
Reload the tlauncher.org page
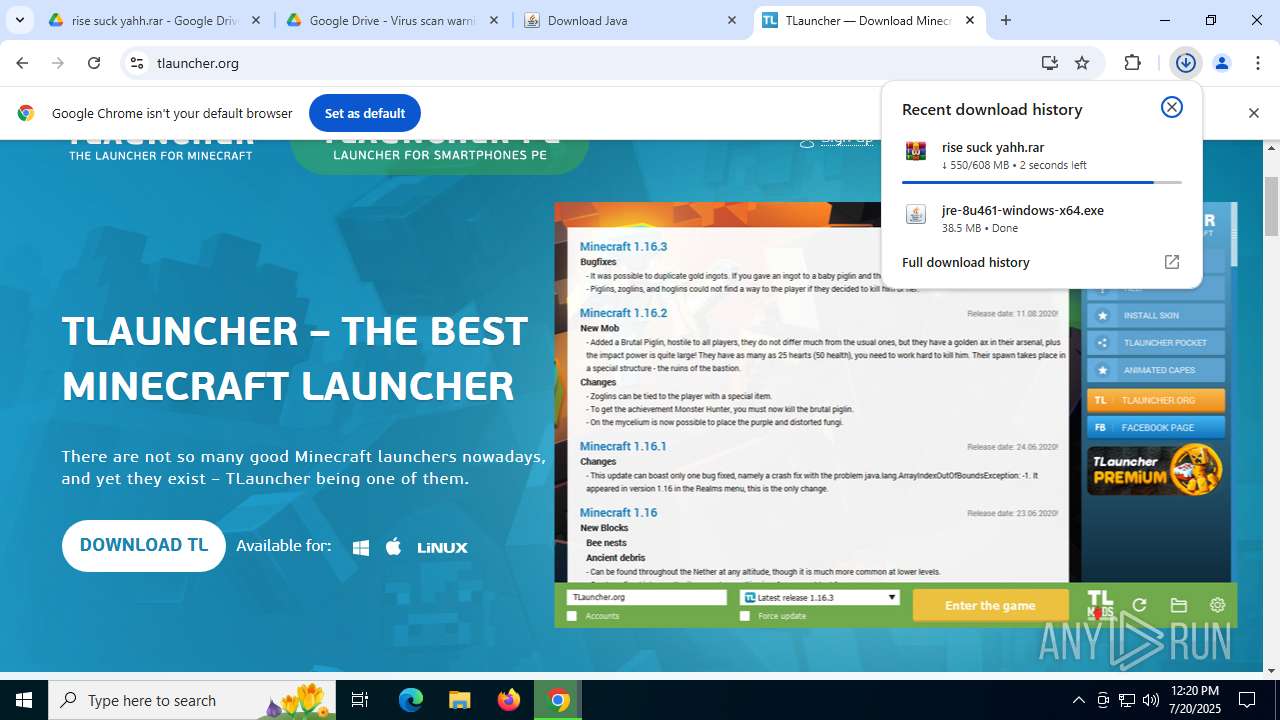coord(94,63)
